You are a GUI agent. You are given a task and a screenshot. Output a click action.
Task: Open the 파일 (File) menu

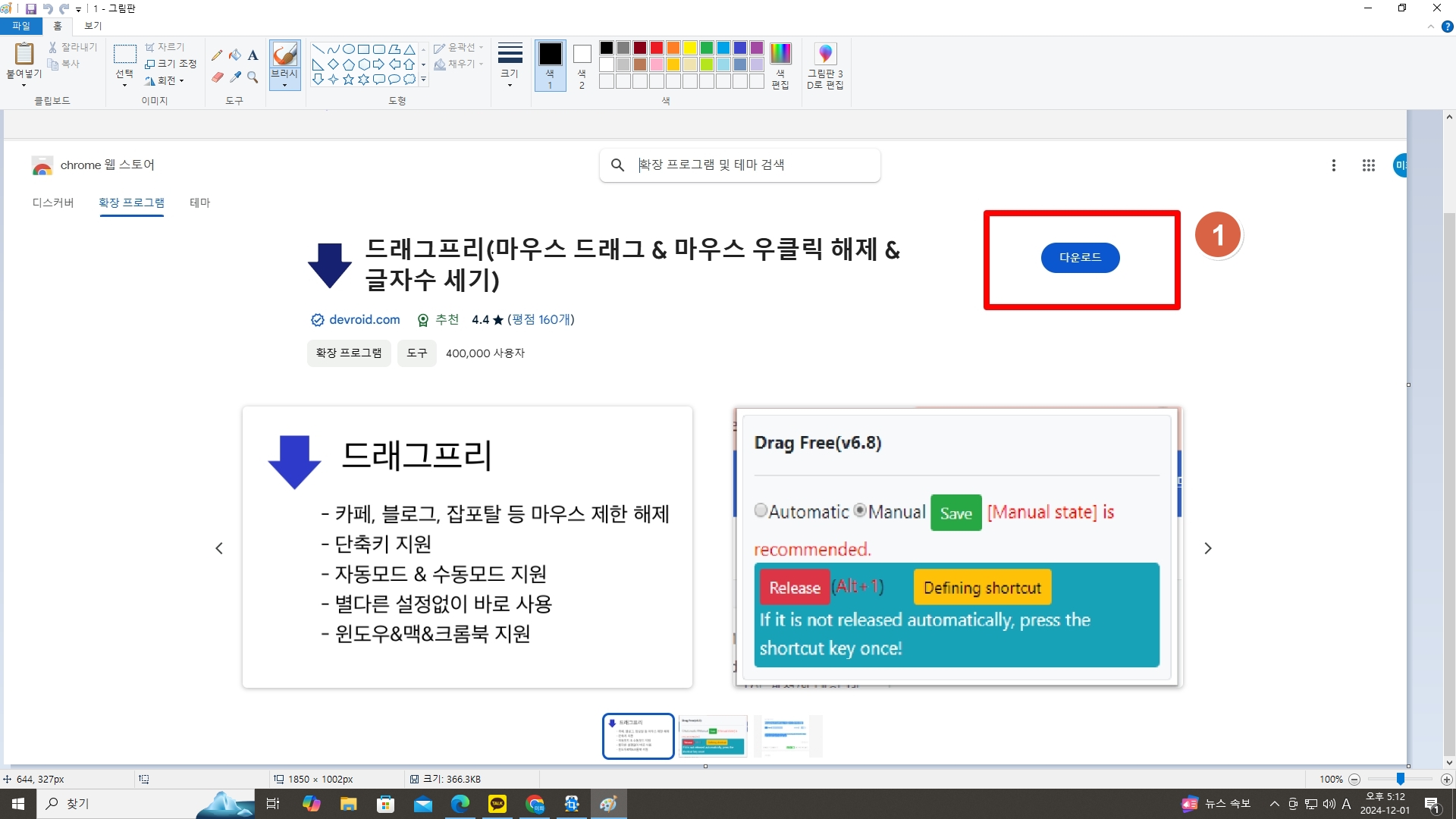[x=21, y=26]
